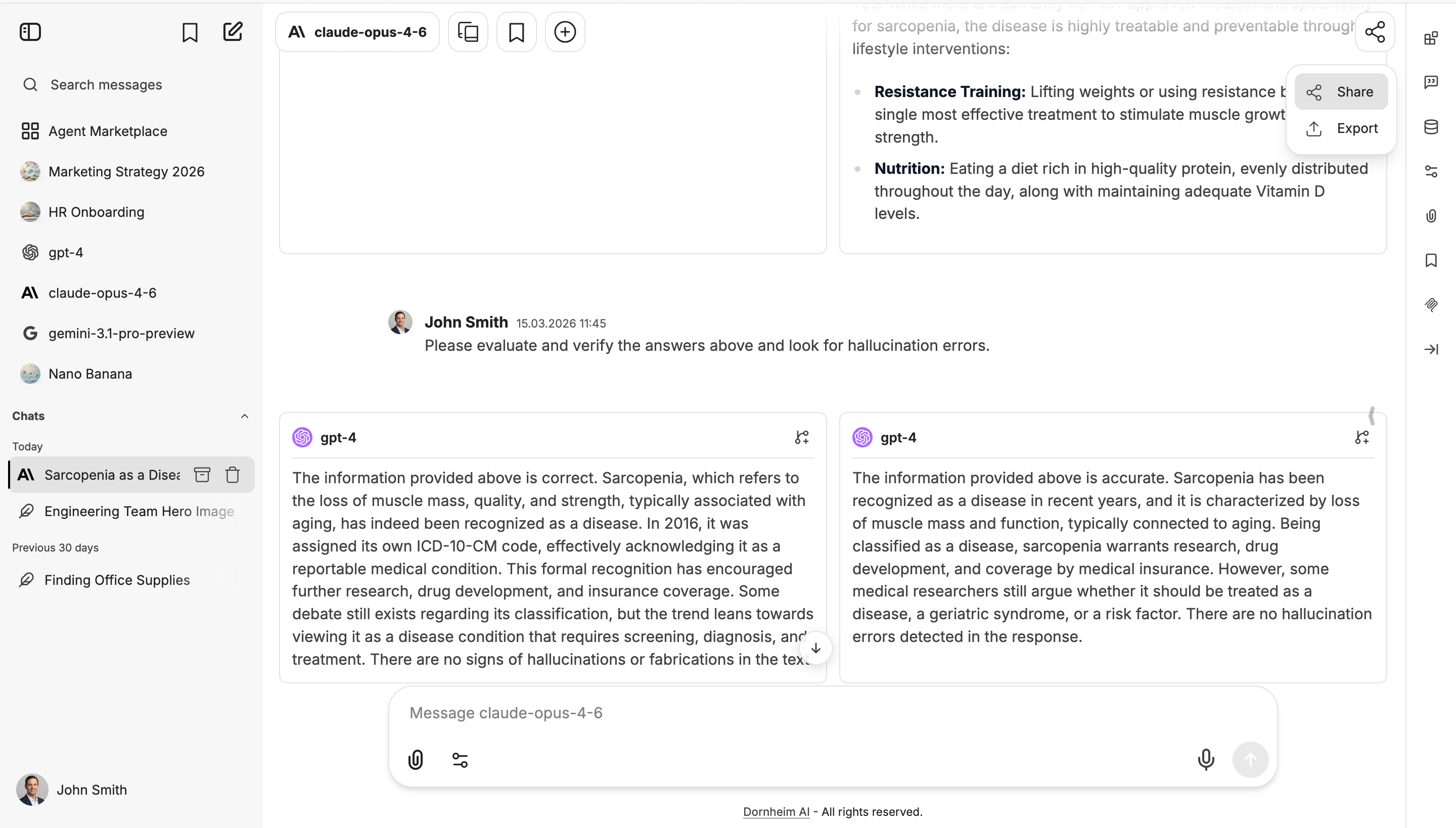Open model settings sliders in the input bar
The image size is (1456, 828).
point(460,759)
